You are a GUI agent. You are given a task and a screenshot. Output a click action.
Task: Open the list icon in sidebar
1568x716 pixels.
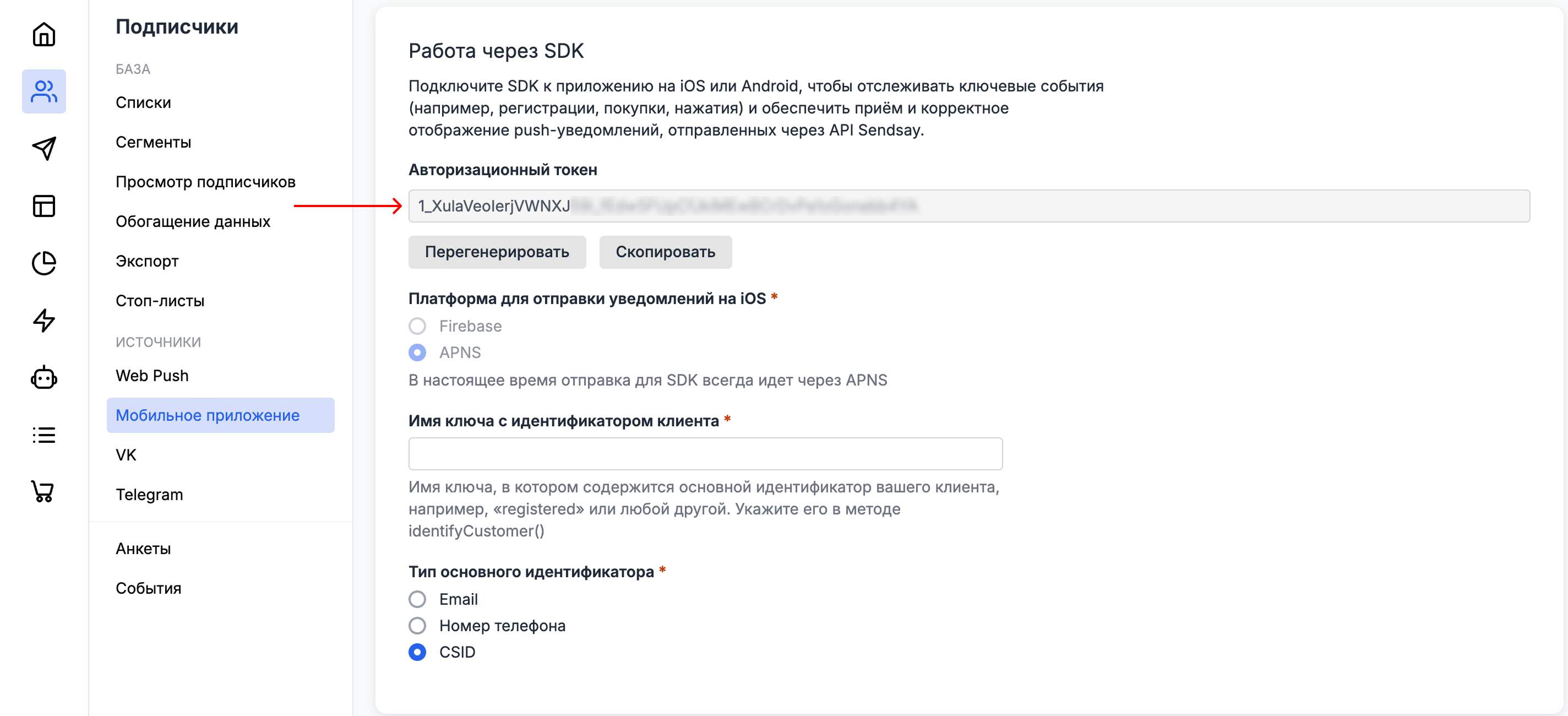click(44, 435)
